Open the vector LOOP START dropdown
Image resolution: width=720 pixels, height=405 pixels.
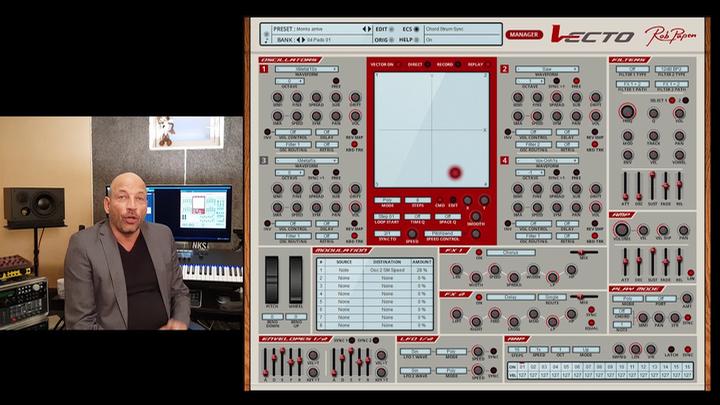coord(387,216)
